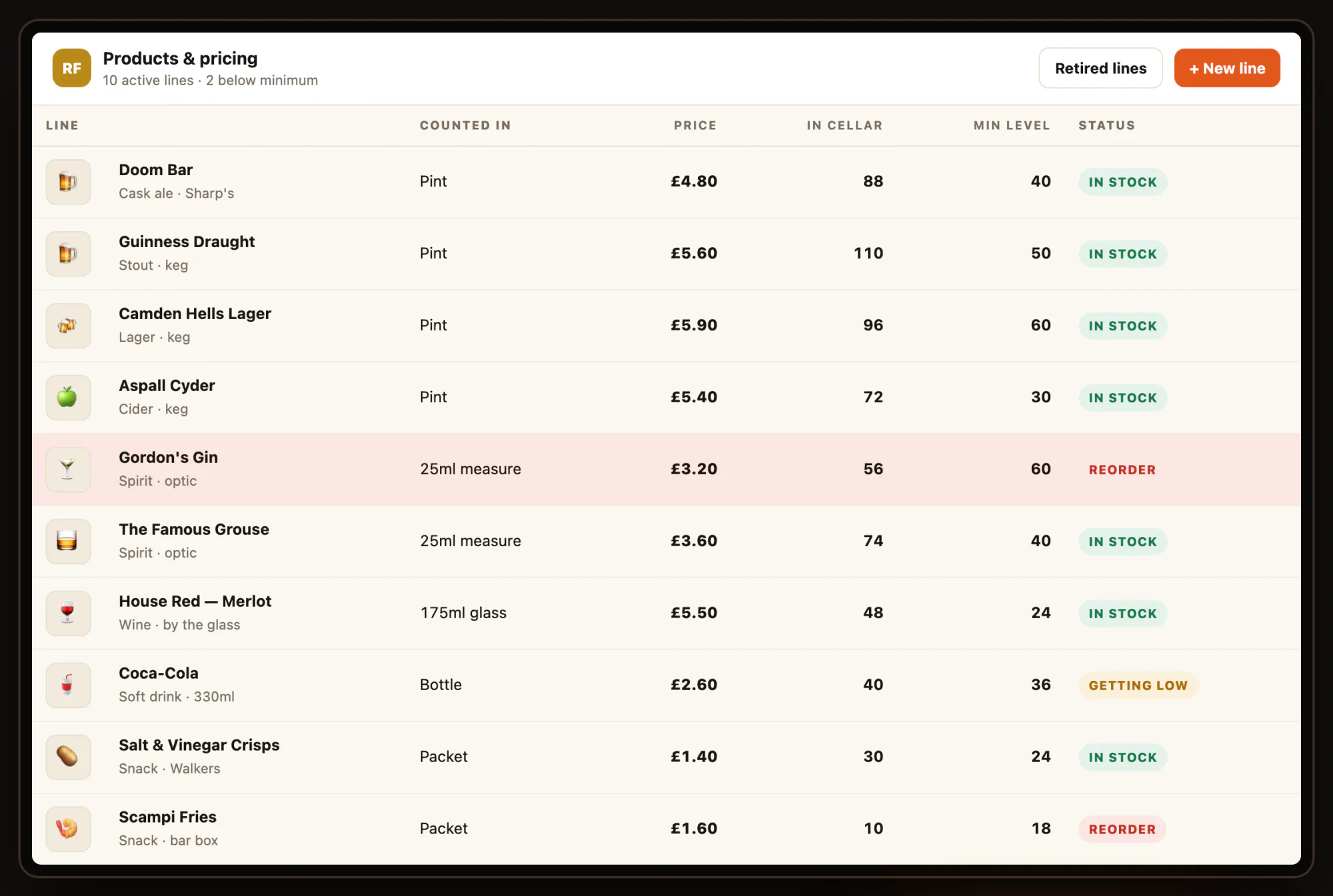This screenshot has height=896, width=1333.
Task: Click the House Red wine glass icon
Action: point(68,614)
